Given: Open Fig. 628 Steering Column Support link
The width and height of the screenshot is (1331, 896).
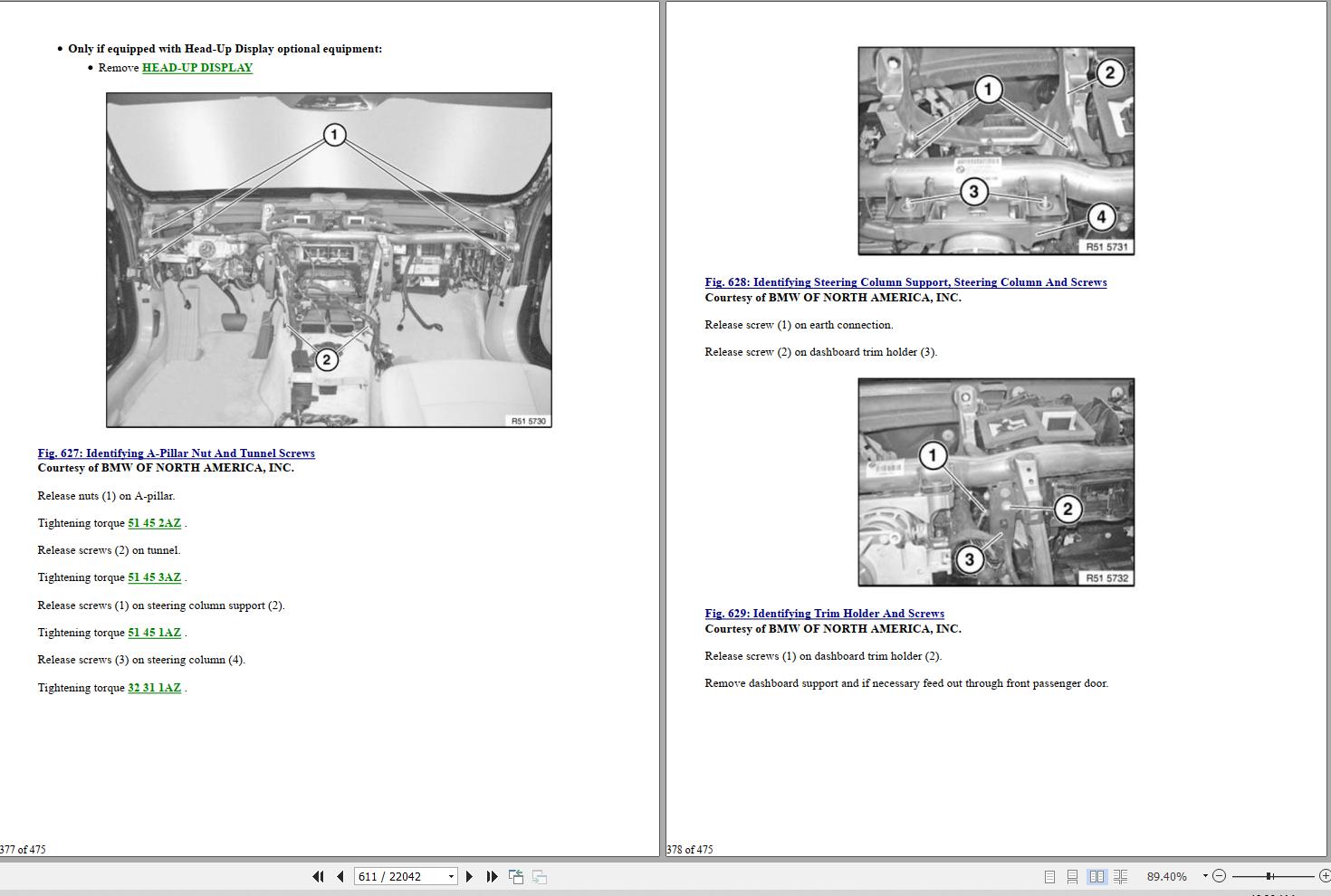Looking at the screenshot, I should click(x=905, y=282).
